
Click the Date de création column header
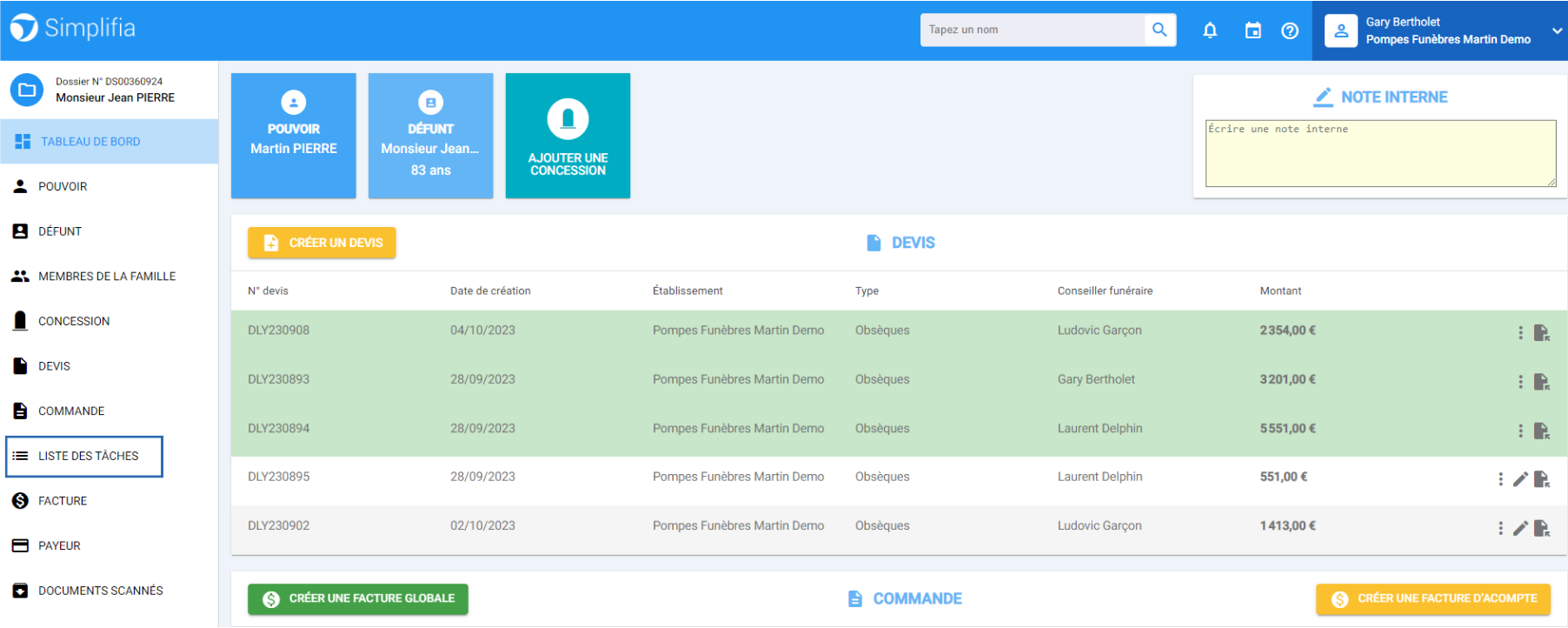(x=490, y=291)
